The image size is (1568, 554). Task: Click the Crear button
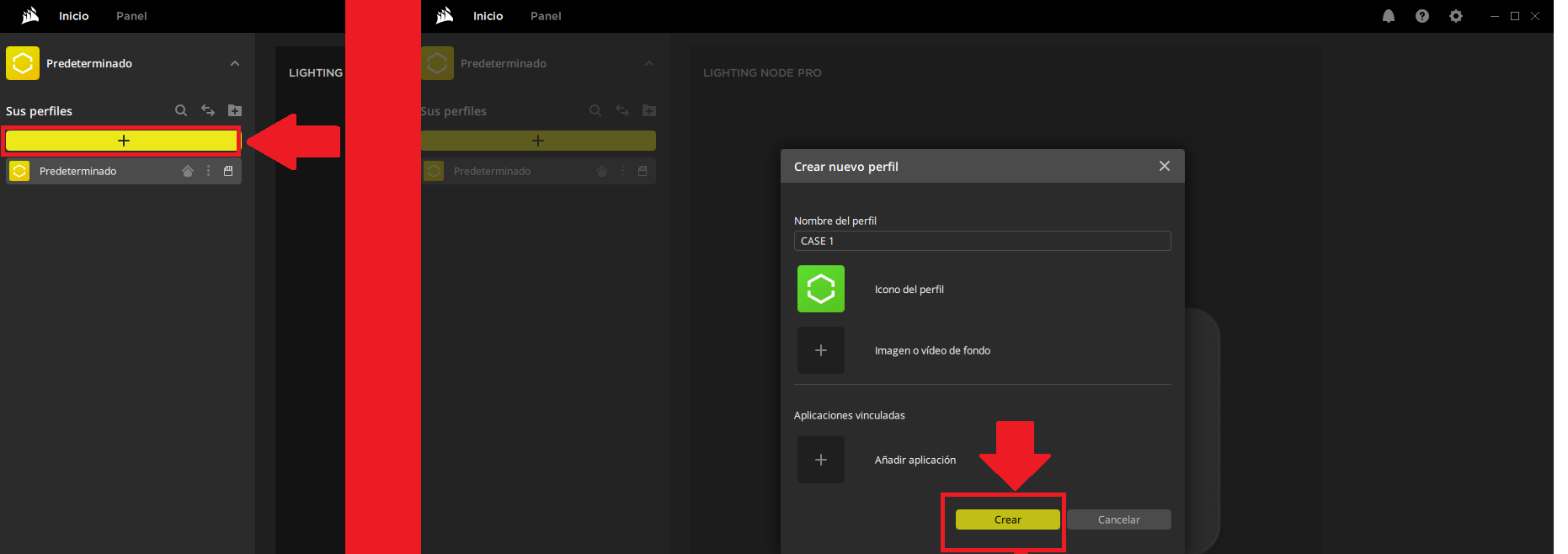[x=1007, y=519]
